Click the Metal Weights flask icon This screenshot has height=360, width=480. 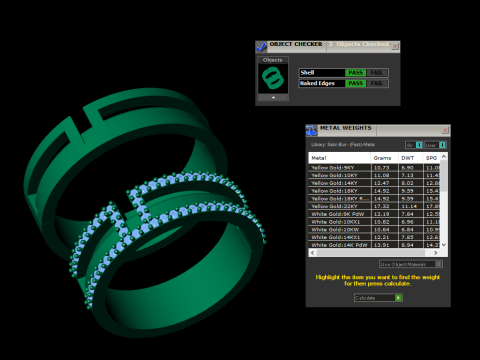311,130
